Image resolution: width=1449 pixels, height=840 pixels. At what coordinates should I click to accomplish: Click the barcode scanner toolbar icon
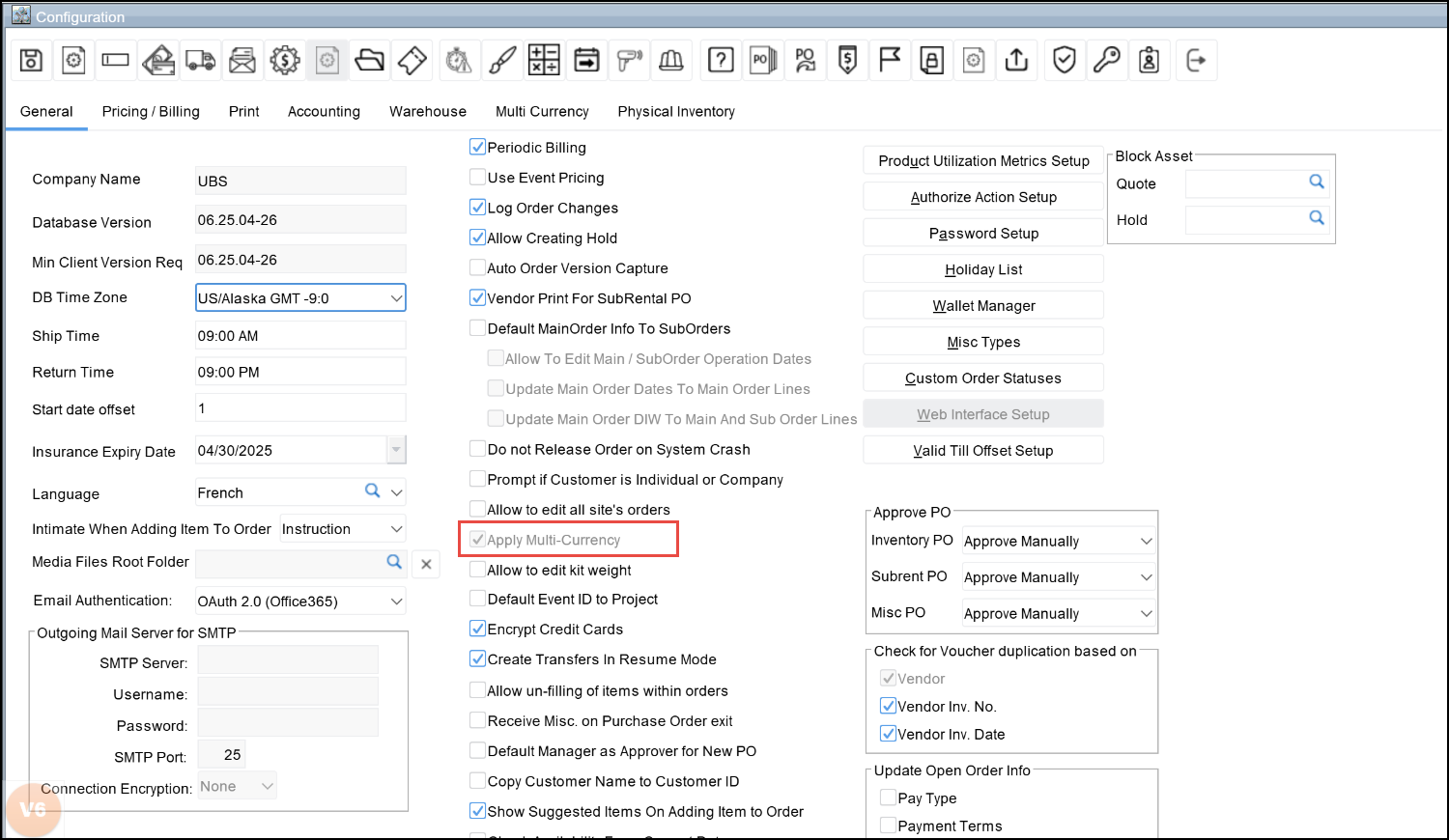point(629,61)
